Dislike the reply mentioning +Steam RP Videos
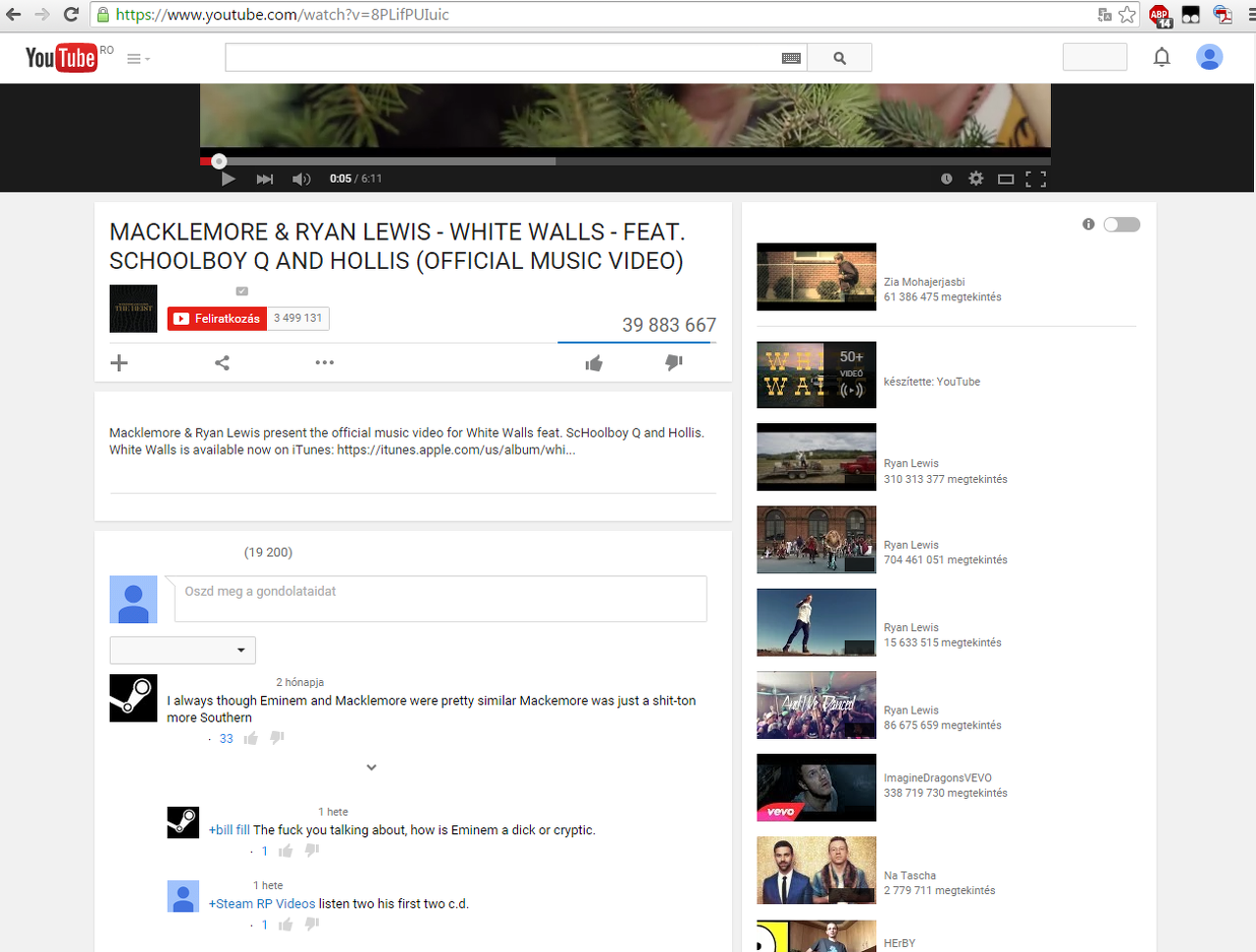The height and width of the screenshot is (952, 1256). point(312,925)
